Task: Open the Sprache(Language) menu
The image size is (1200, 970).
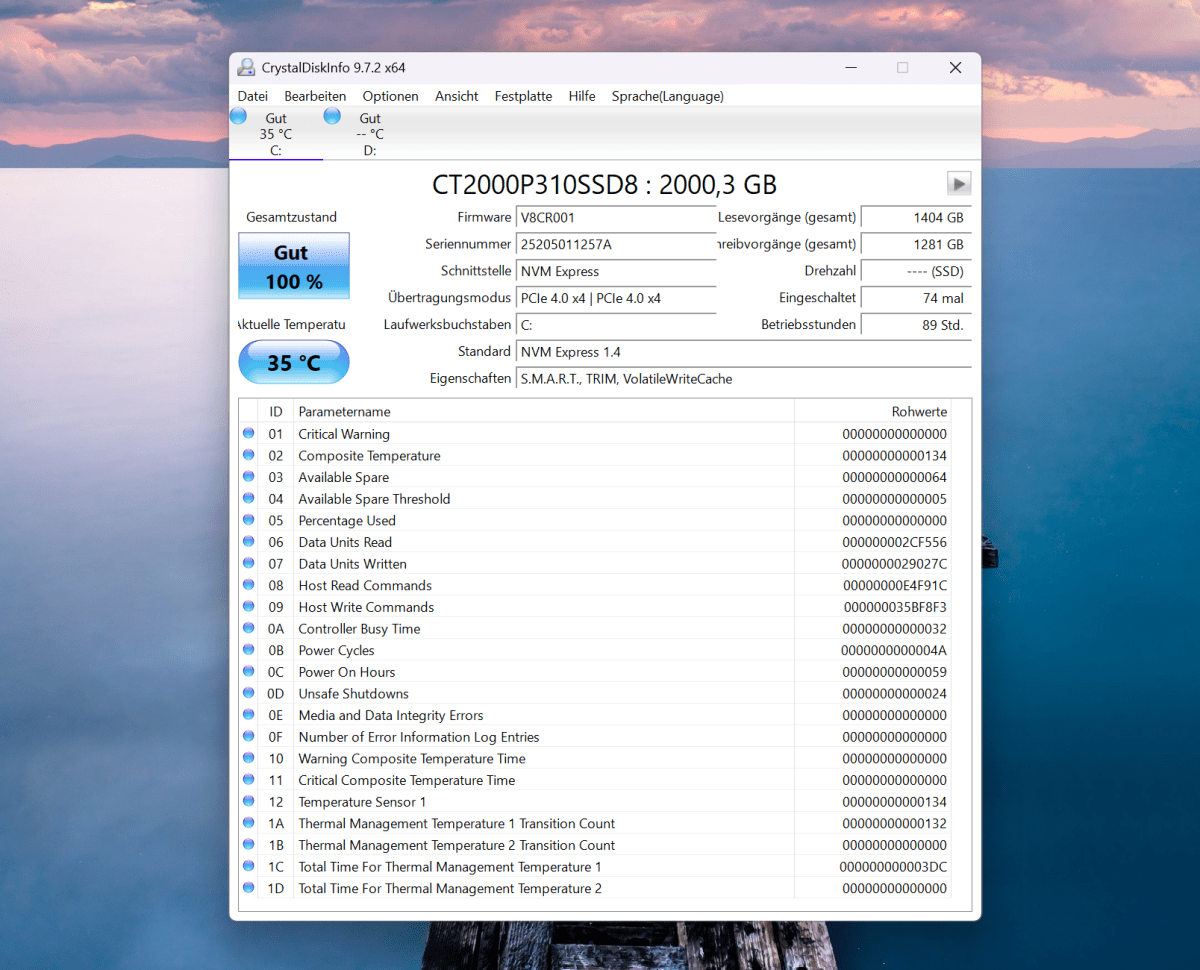Action: [669, 96]
